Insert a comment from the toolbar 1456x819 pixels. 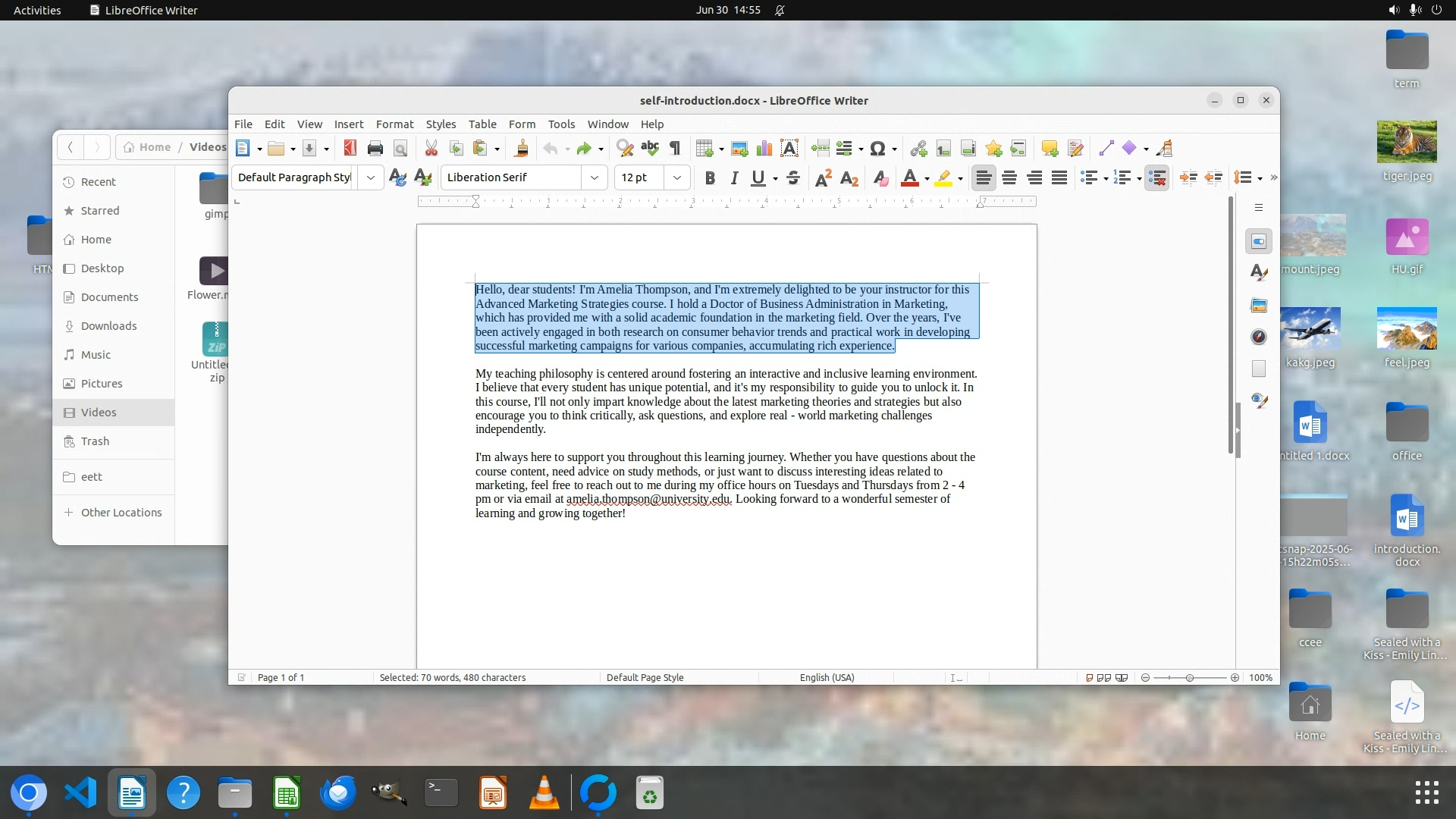pos(1050,149)
